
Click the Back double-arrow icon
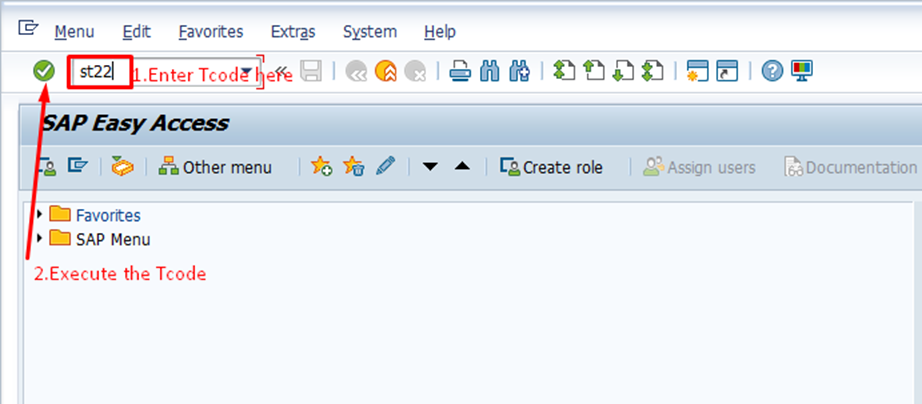coord(356,72)
